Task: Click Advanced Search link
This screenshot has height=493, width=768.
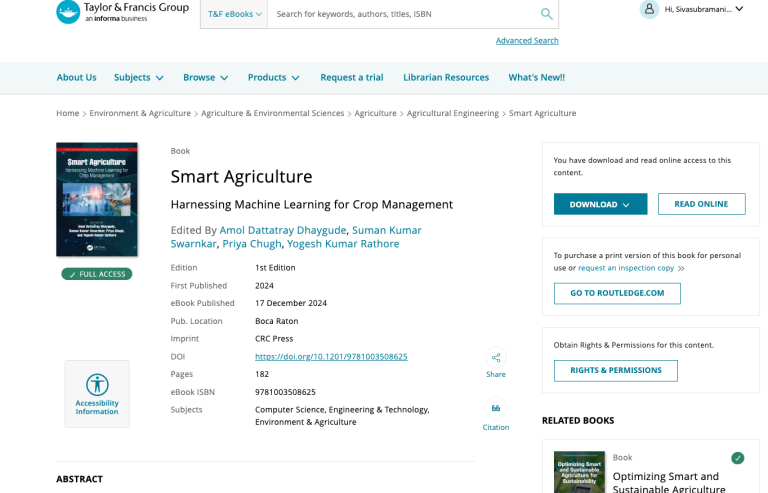Action: click(x=527, y=41)
